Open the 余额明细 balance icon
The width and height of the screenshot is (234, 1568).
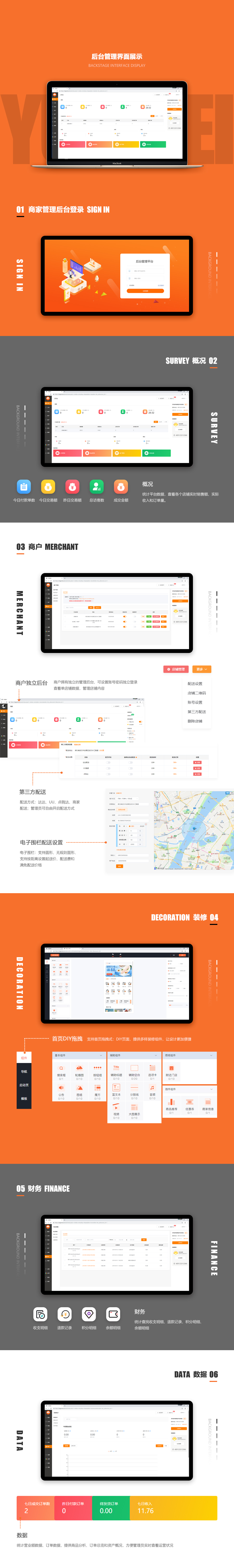click(x=113, y=1314)
